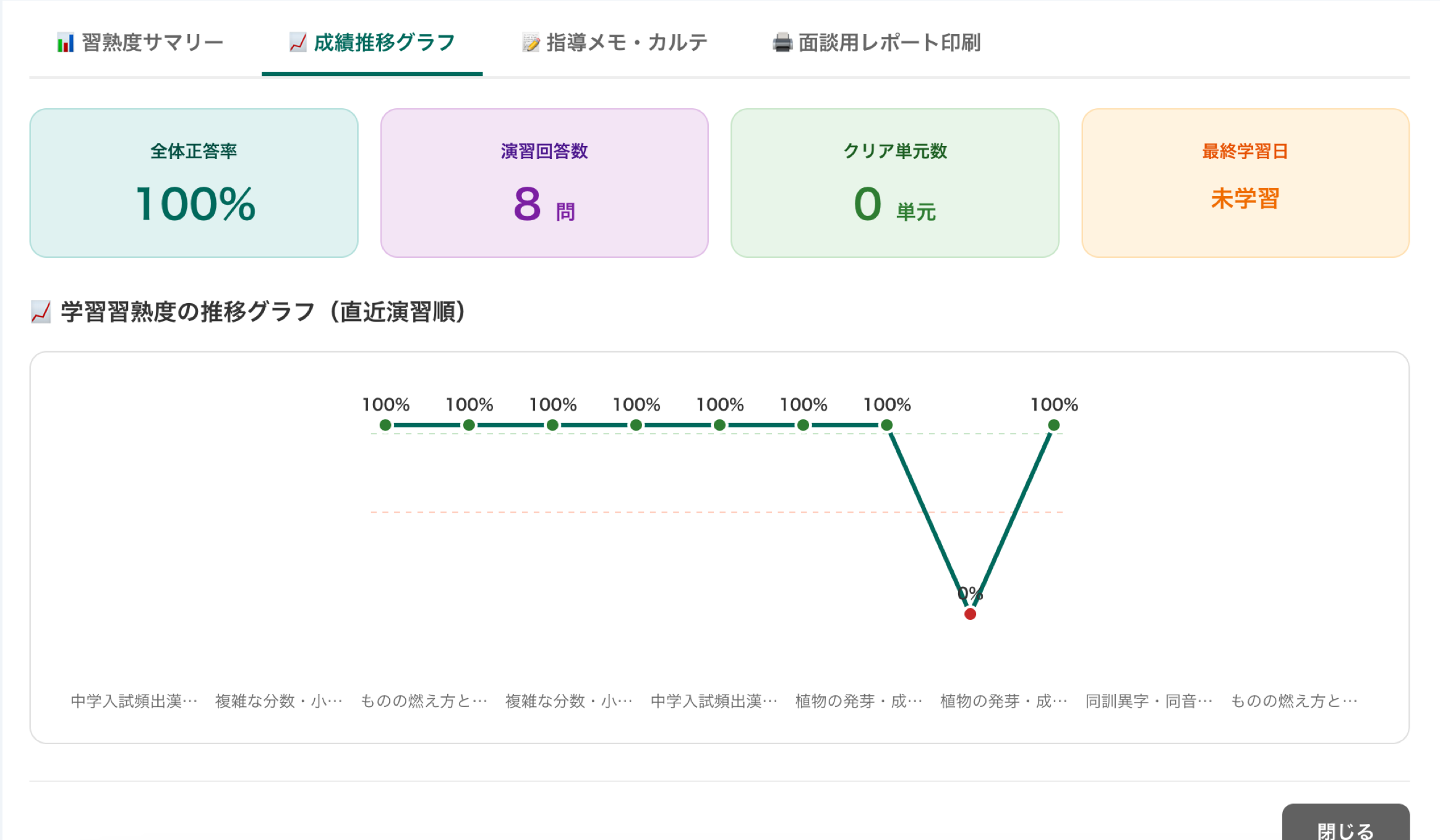Click the last green 100% point after the dip
The height and width of the screenshot is (840, 1440).
pyautogui.click(x=1054, y=425)
